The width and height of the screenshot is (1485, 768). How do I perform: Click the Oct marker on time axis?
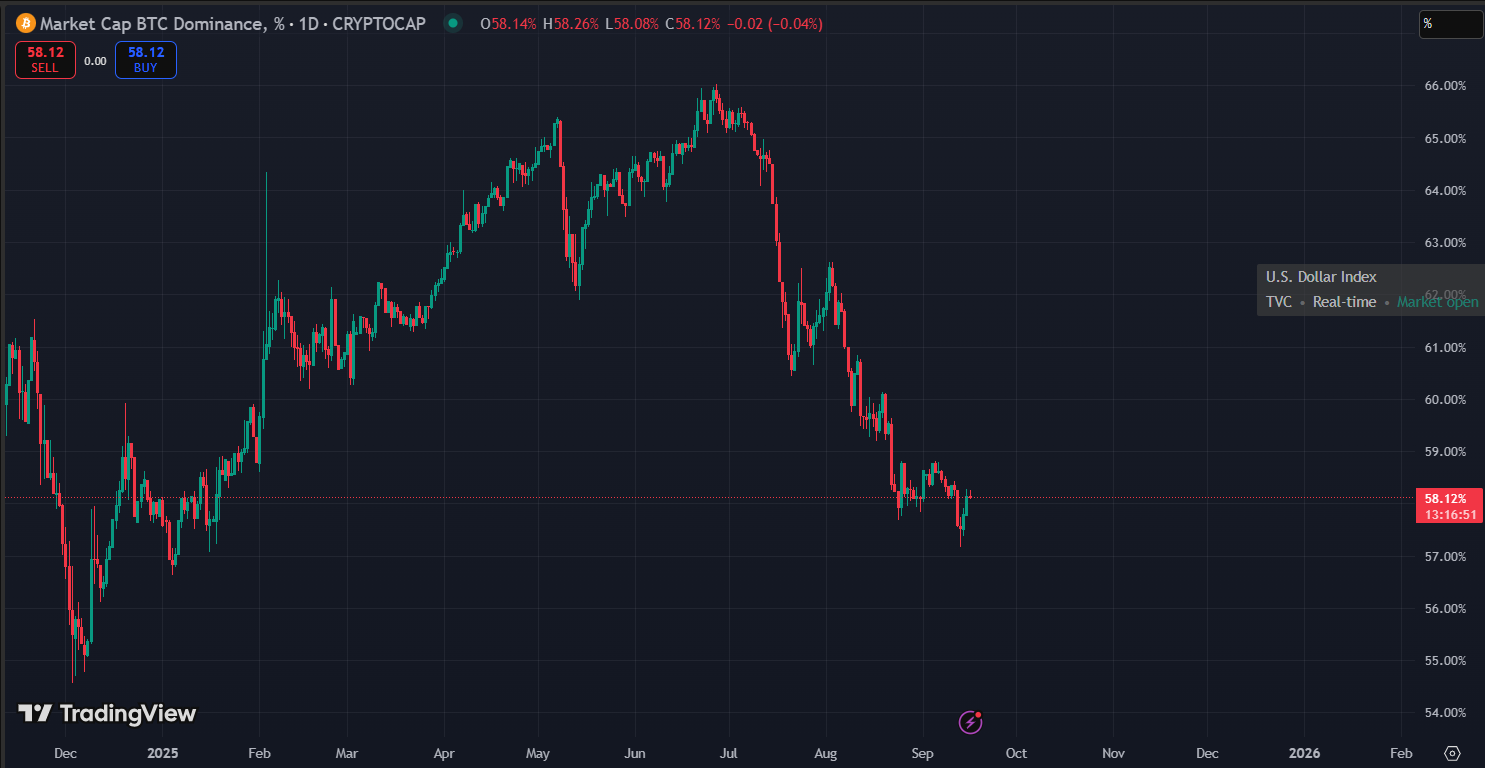[1016, 753]
